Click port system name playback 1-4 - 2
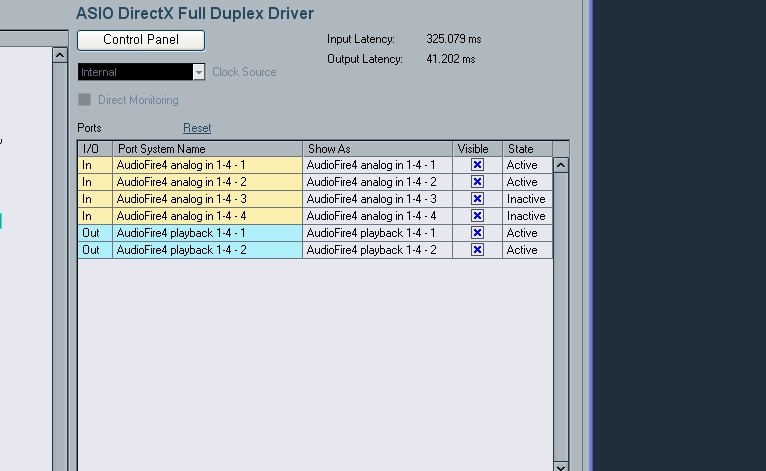The height and width of the screenshot is (471, 766). (208, 250)
